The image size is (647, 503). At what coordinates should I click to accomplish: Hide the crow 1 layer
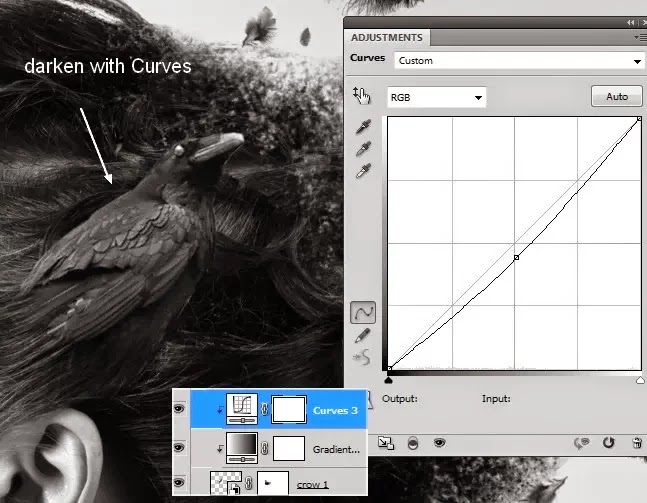pyautogui.click(x=179, y=482)
